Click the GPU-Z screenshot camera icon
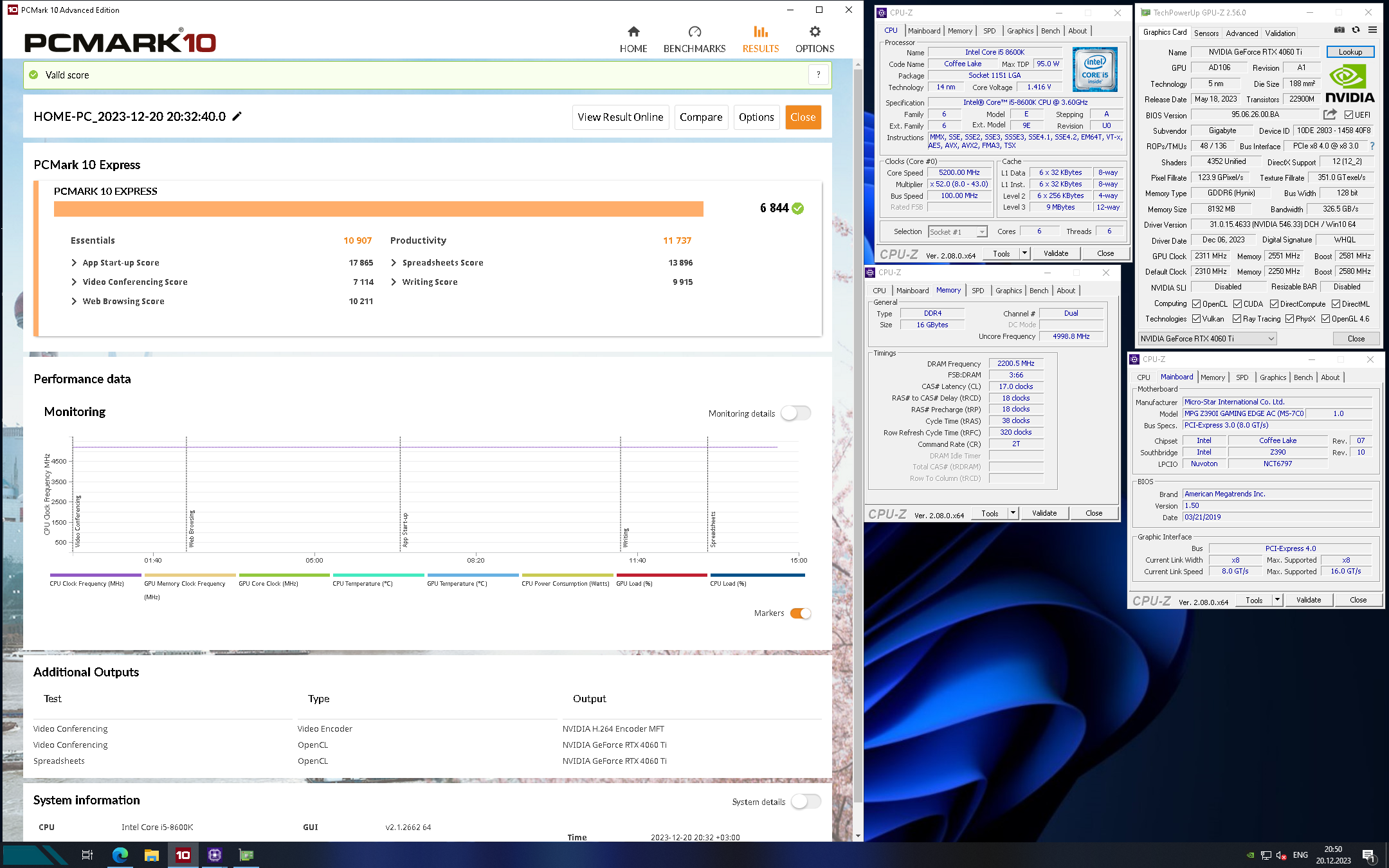Viewport: 1389px width, 868px height. click(1339, 30)
